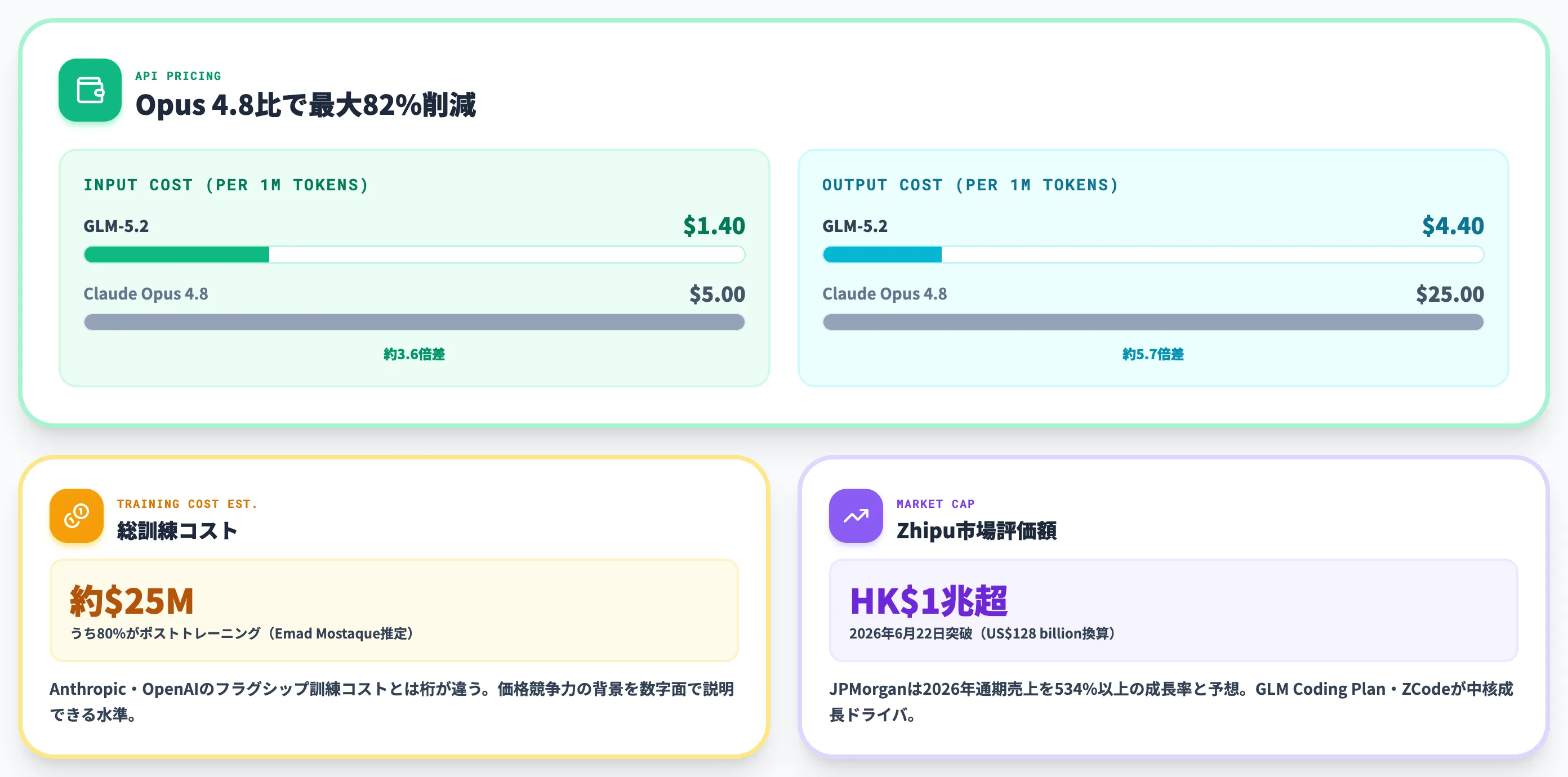
Task: Click the "INPUT COST (PER 1M TOKENS)" label
Action: point(226,185)
